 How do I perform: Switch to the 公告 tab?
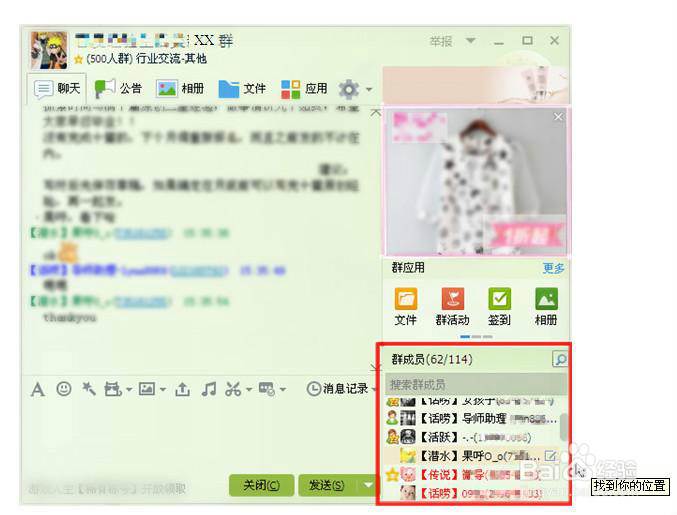[x=118, y=88]
